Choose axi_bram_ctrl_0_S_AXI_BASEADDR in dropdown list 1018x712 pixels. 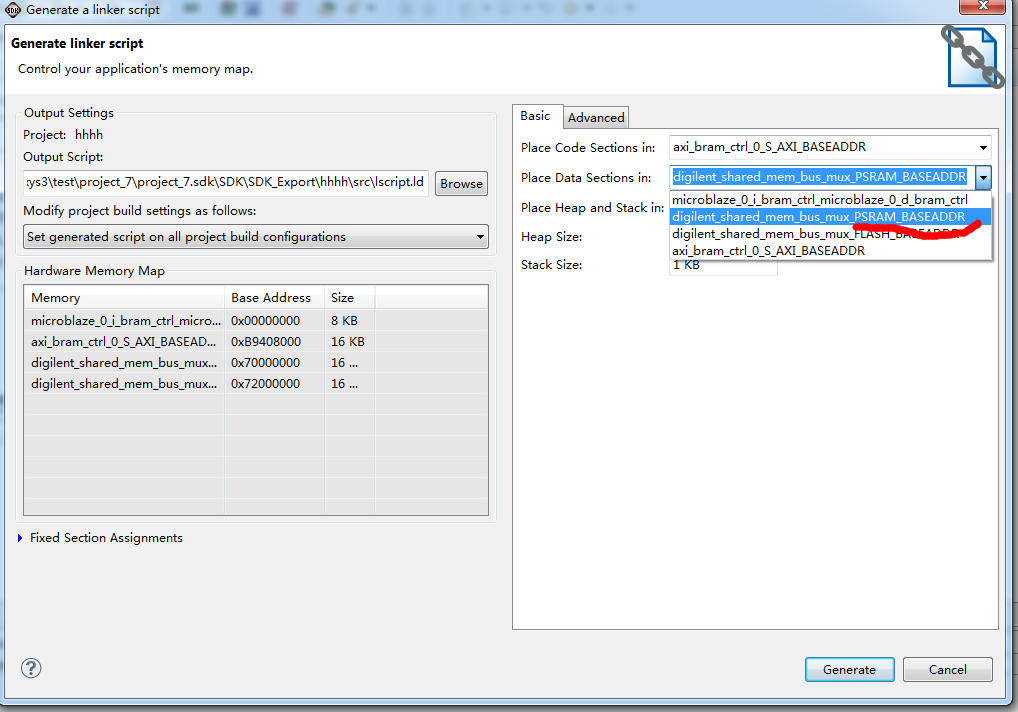point(830,251)
